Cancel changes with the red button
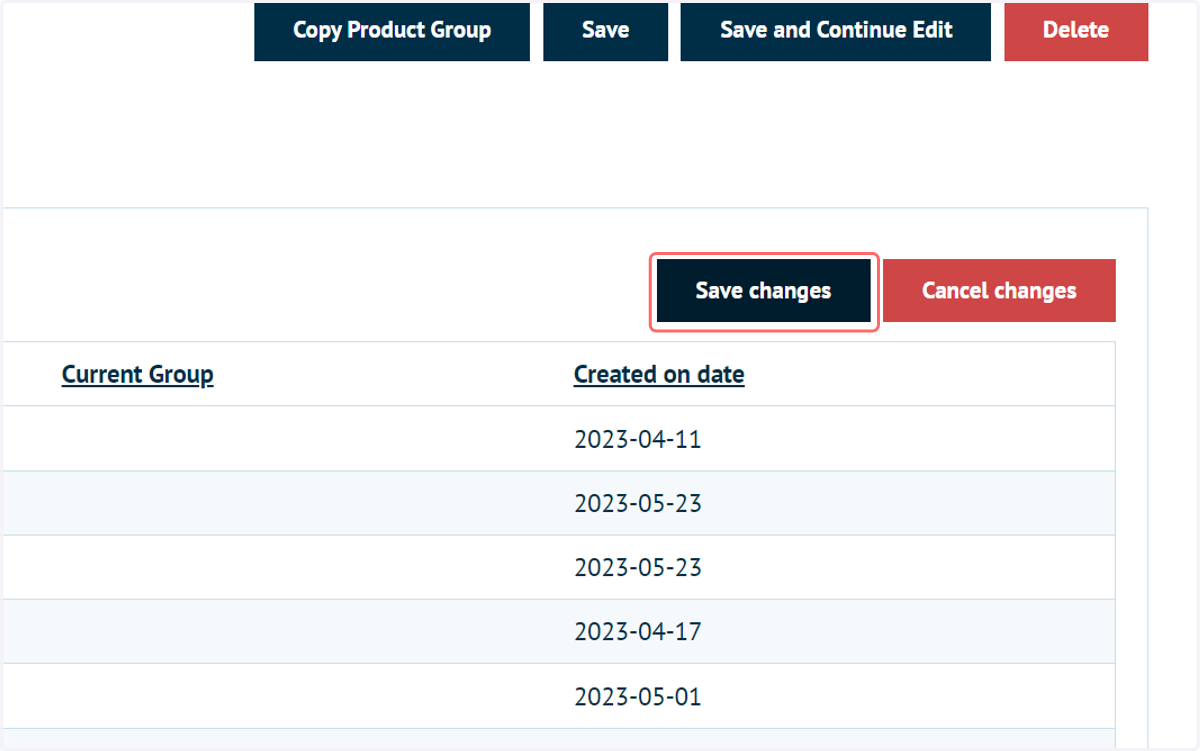This screenshot has height=751, width=1200. click(999, 291)
